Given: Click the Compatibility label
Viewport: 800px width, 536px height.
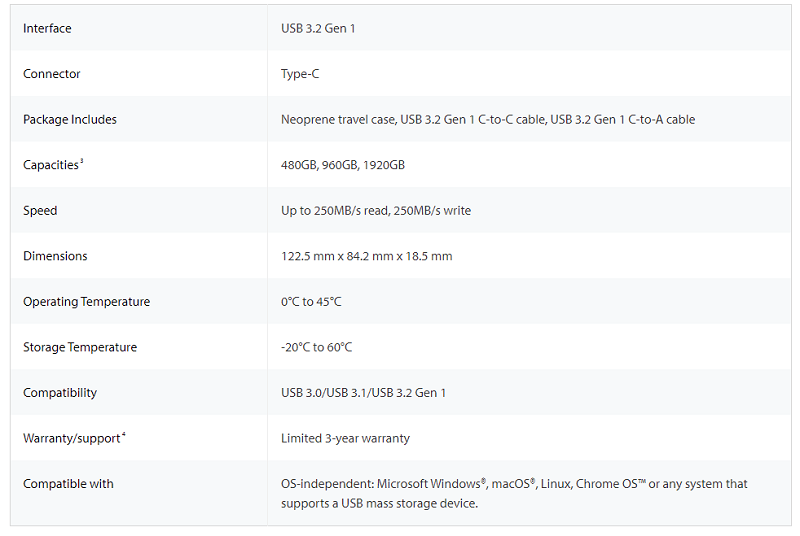Looking at the screenshot, I should (60, 393).
